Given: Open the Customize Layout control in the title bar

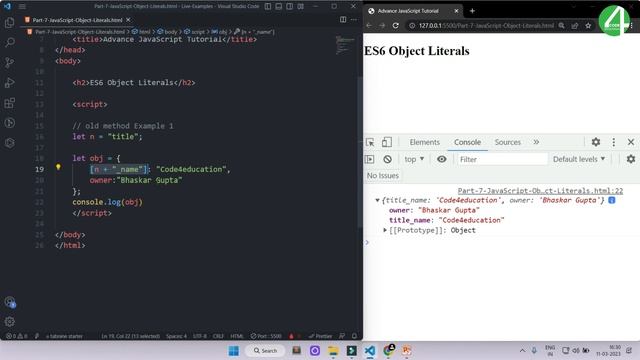Looking at the screenshot, I should [x=300, y=7].
